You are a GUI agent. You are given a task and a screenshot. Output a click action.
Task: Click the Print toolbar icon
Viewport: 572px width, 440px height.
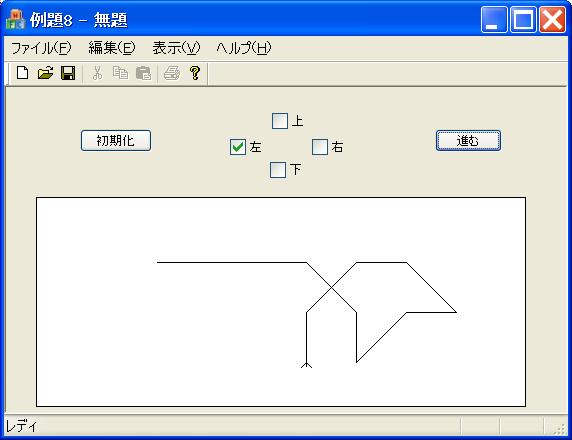pyautogui.click(x=171, y=73)
